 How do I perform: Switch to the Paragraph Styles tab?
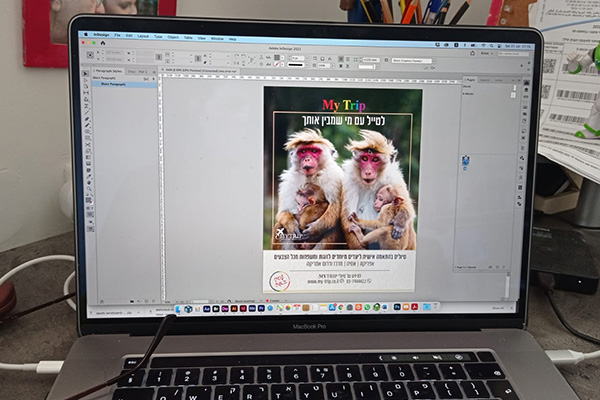click(108, 72)
